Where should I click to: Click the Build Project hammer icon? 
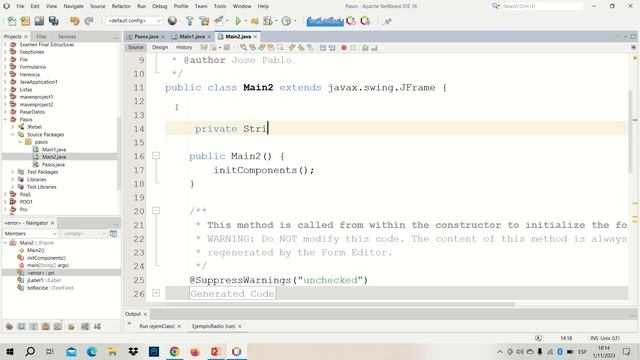click(189, 21)
